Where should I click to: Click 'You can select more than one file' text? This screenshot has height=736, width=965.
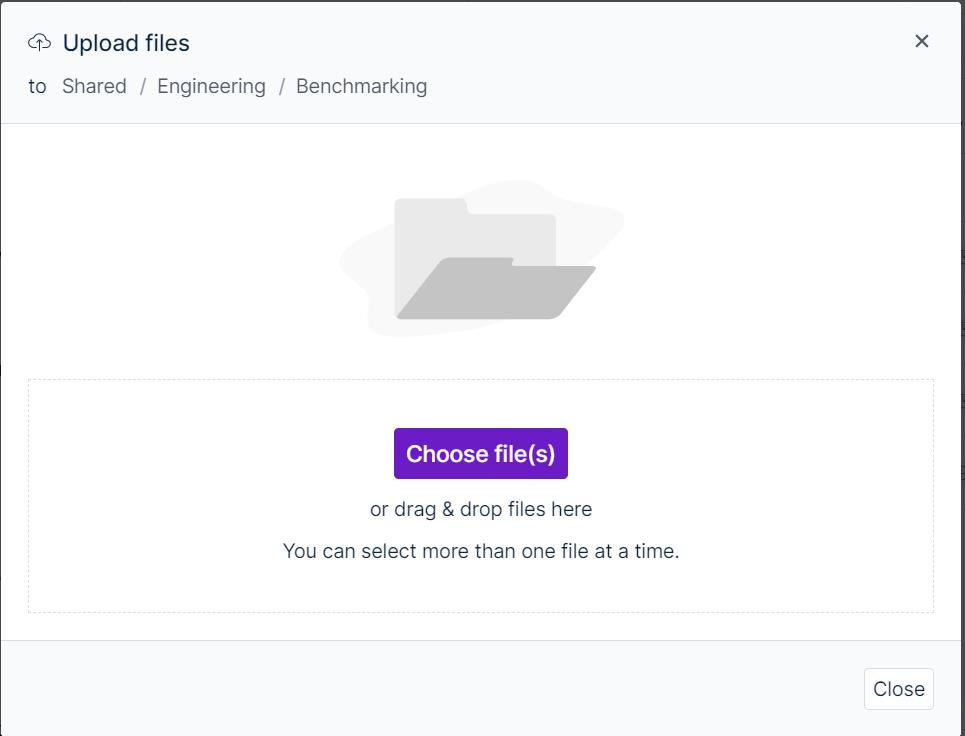(481, 551)
